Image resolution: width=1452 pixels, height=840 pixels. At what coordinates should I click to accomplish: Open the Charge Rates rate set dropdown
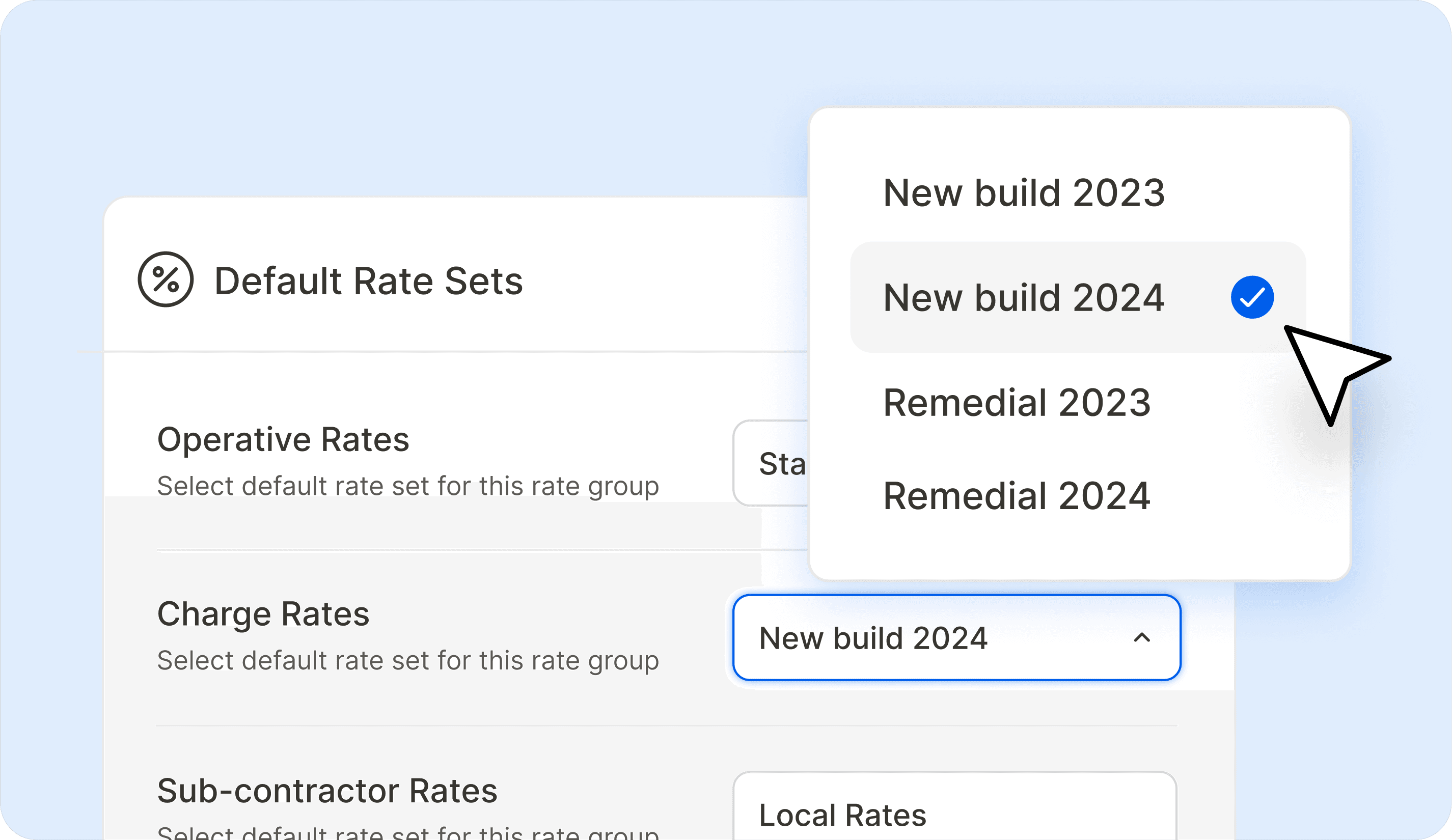956,637
